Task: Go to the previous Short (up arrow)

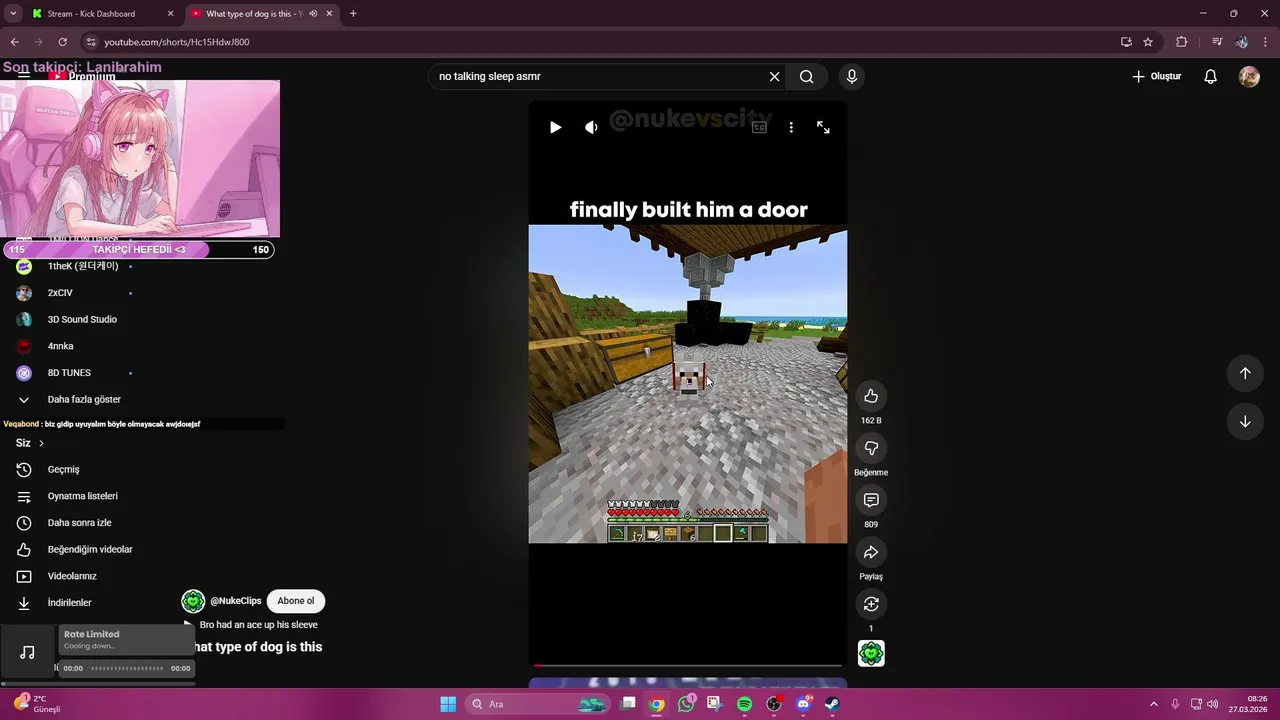Action: click(x=1245, y=373)
